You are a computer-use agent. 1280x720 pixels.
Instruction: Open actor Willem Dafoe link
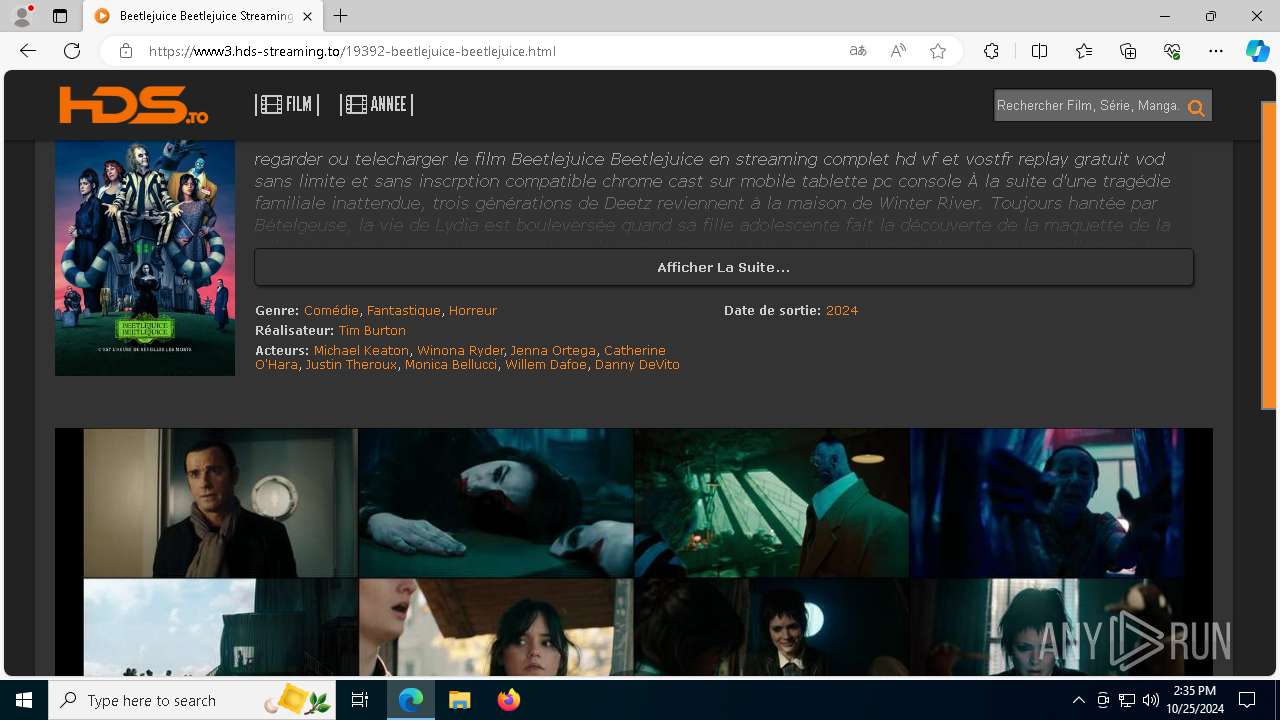[546, 365]
